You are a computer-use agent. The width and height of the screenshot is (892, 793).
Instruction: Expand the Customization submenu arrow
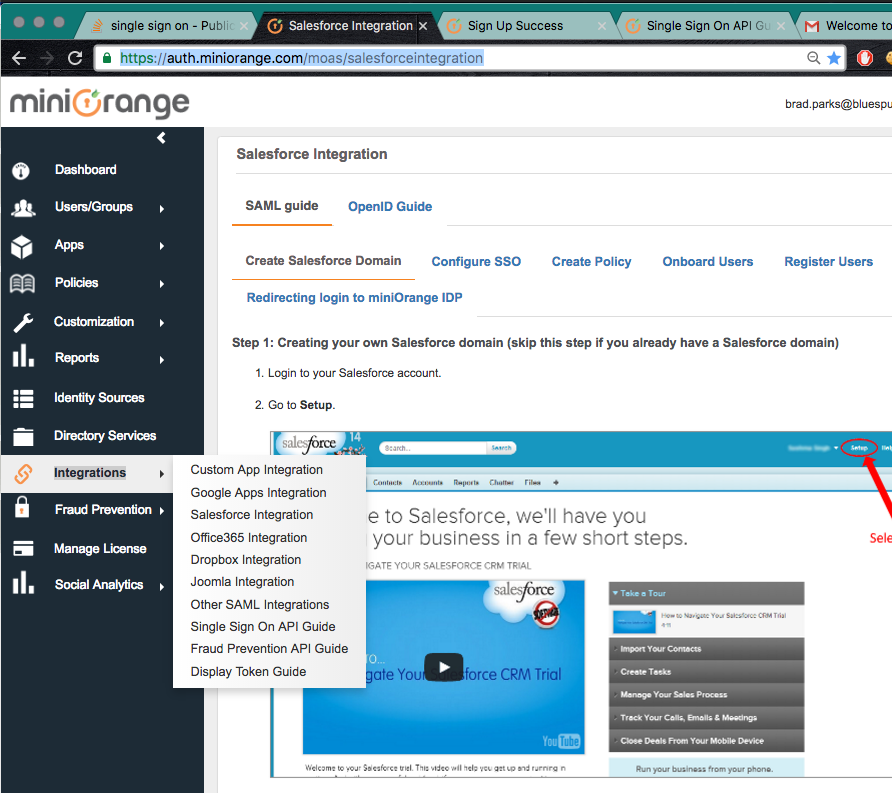click(162, 323)
